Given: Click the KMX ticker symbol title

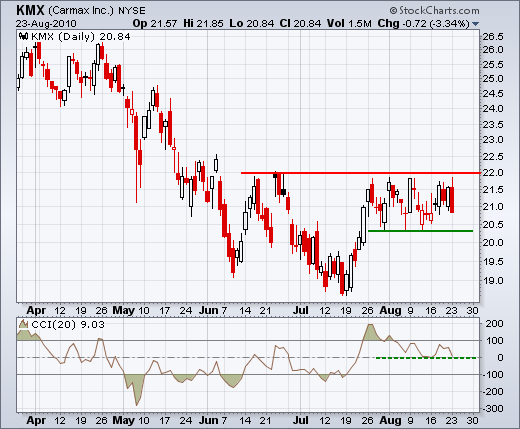Looking at the screenshot, I should pos(30,11).
